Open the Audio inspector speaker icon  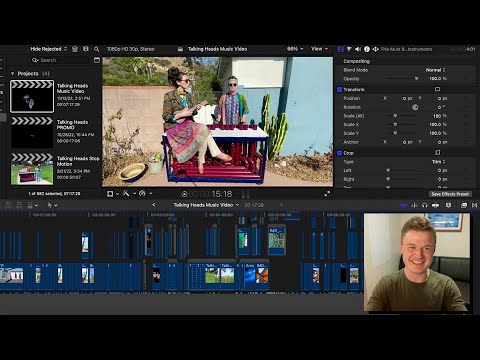[x=358, y=49]
